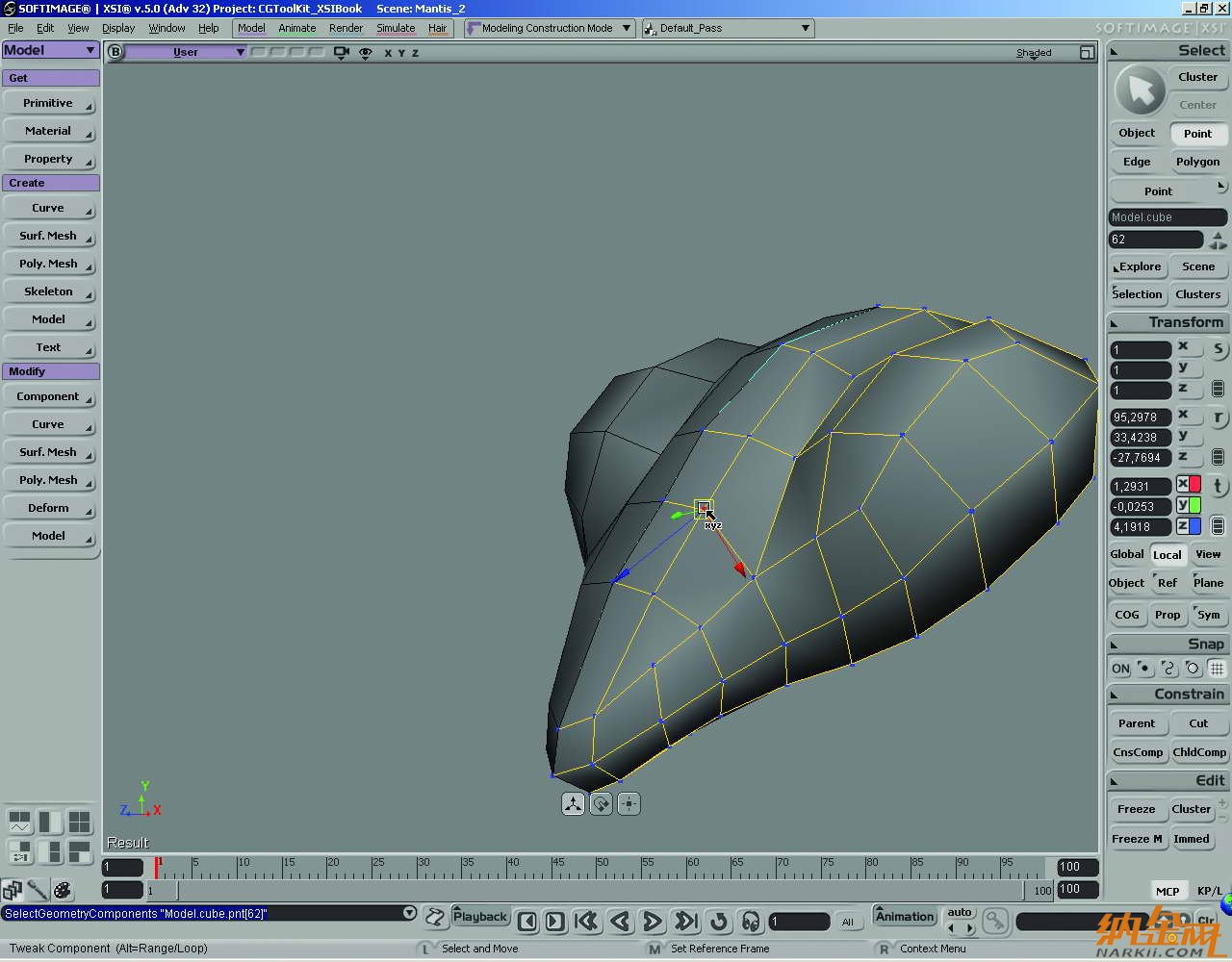Open command history dropdown arrow
This screenshot has width=1232, height=962.
[x=409, y=913]
